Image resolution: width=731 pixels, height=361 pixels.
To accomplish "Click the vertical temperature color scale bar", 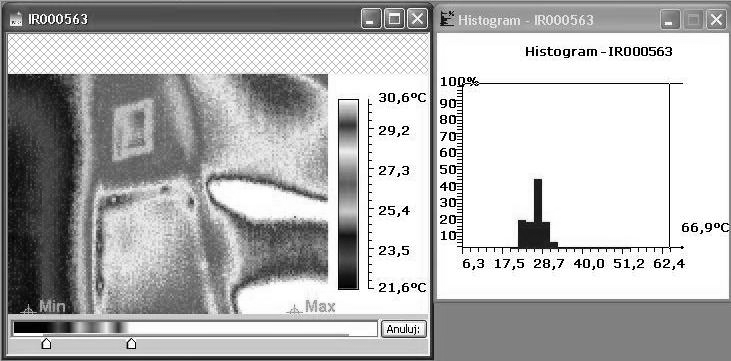I will tap(348, 194).
